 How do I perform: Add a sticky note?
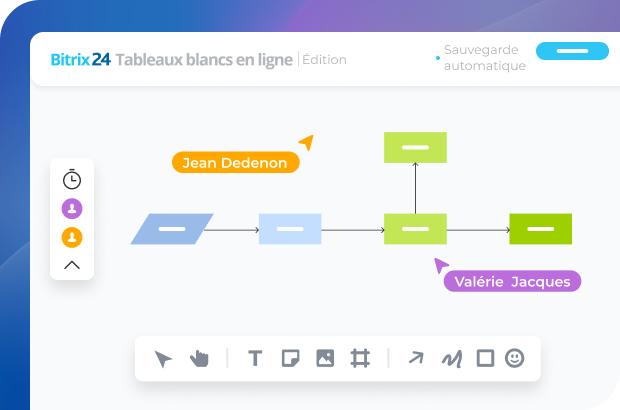(x=290, y=358)
